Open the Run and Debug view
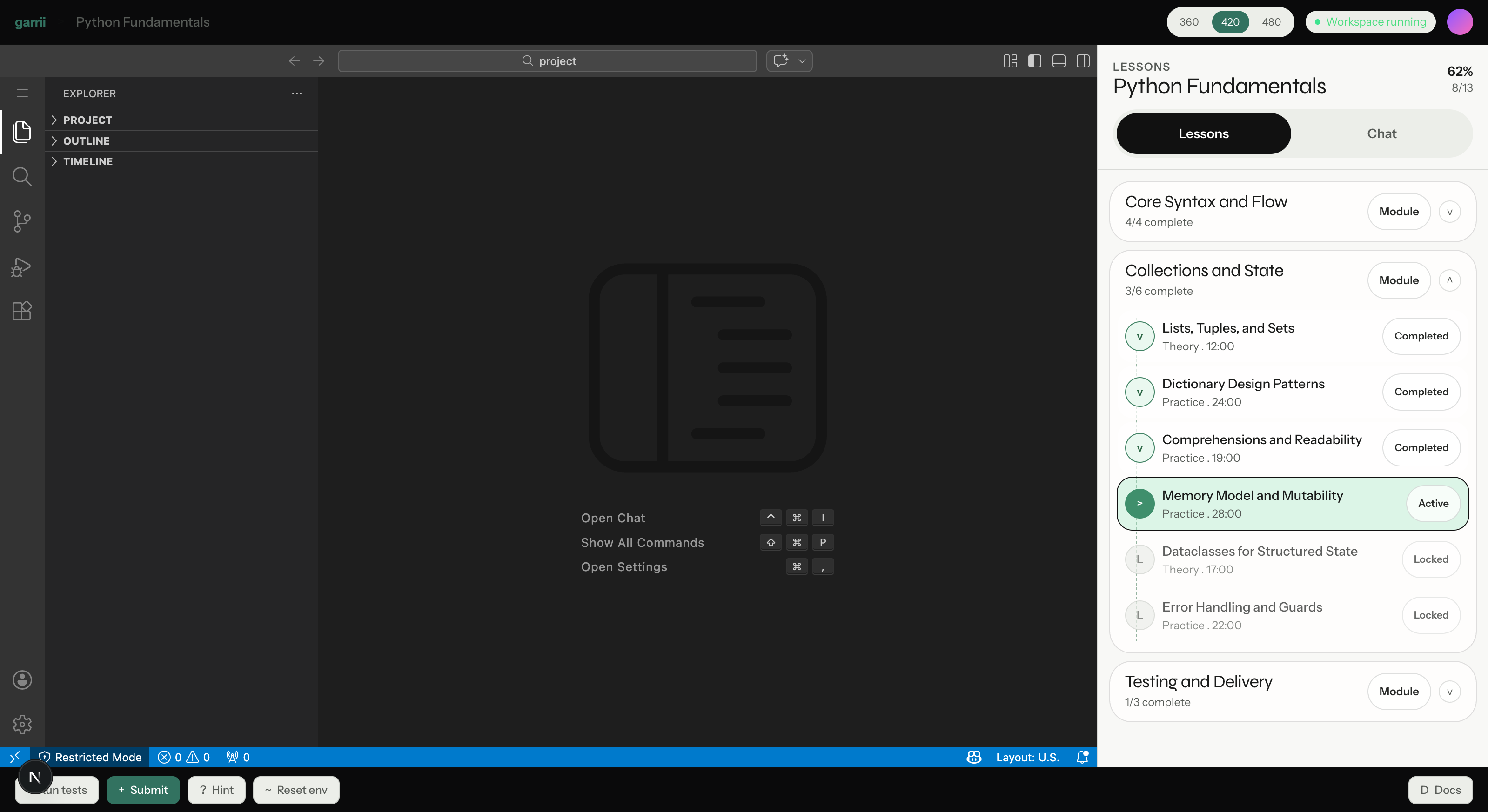 (22, 266)
